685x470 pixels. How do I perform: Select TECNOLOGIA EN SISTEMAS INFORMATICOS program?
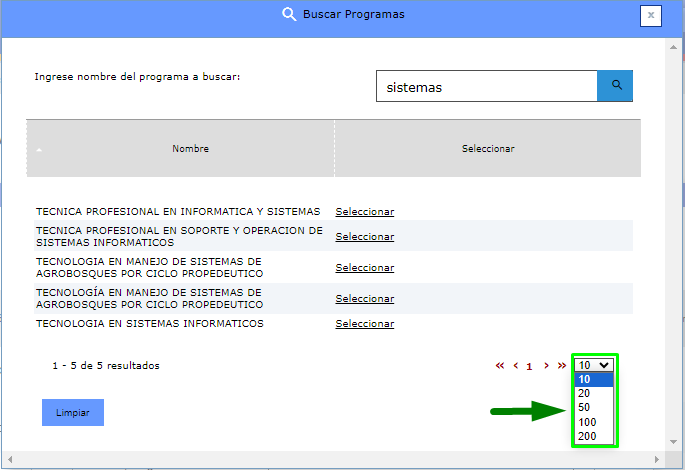pyautogui.click(x=364, y=324)
